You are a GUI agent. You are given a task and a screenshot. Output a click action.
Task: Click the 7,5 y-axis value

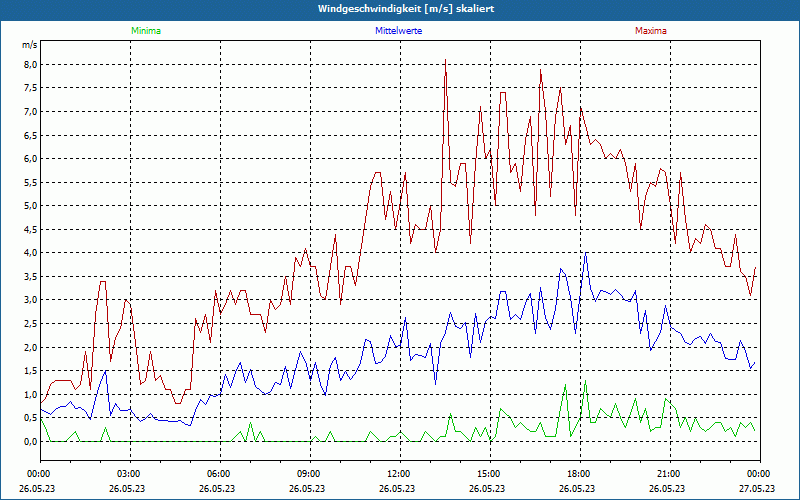pos(31,88)
